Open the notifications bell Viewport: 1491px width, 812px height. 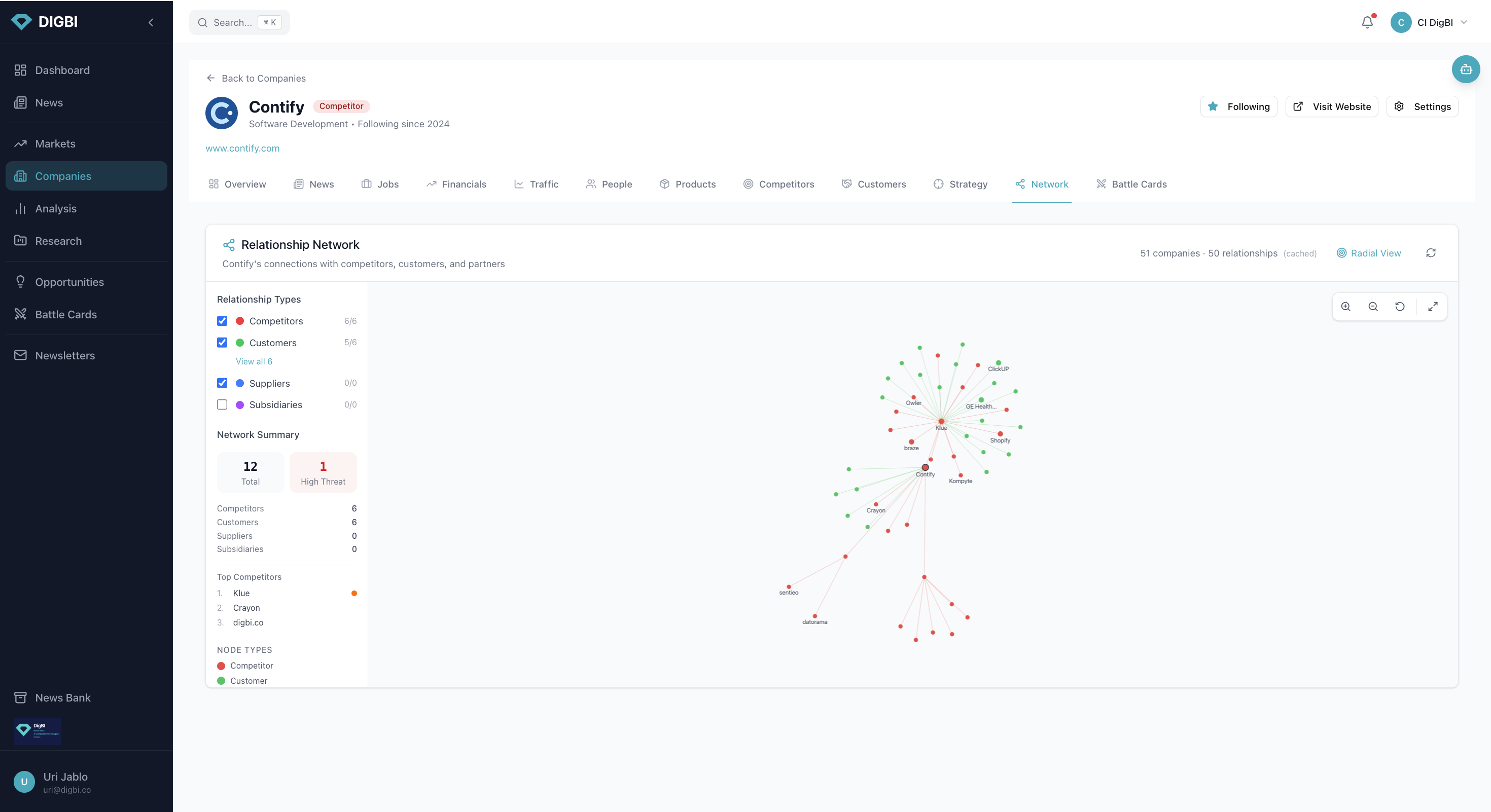pos(1367,22)
